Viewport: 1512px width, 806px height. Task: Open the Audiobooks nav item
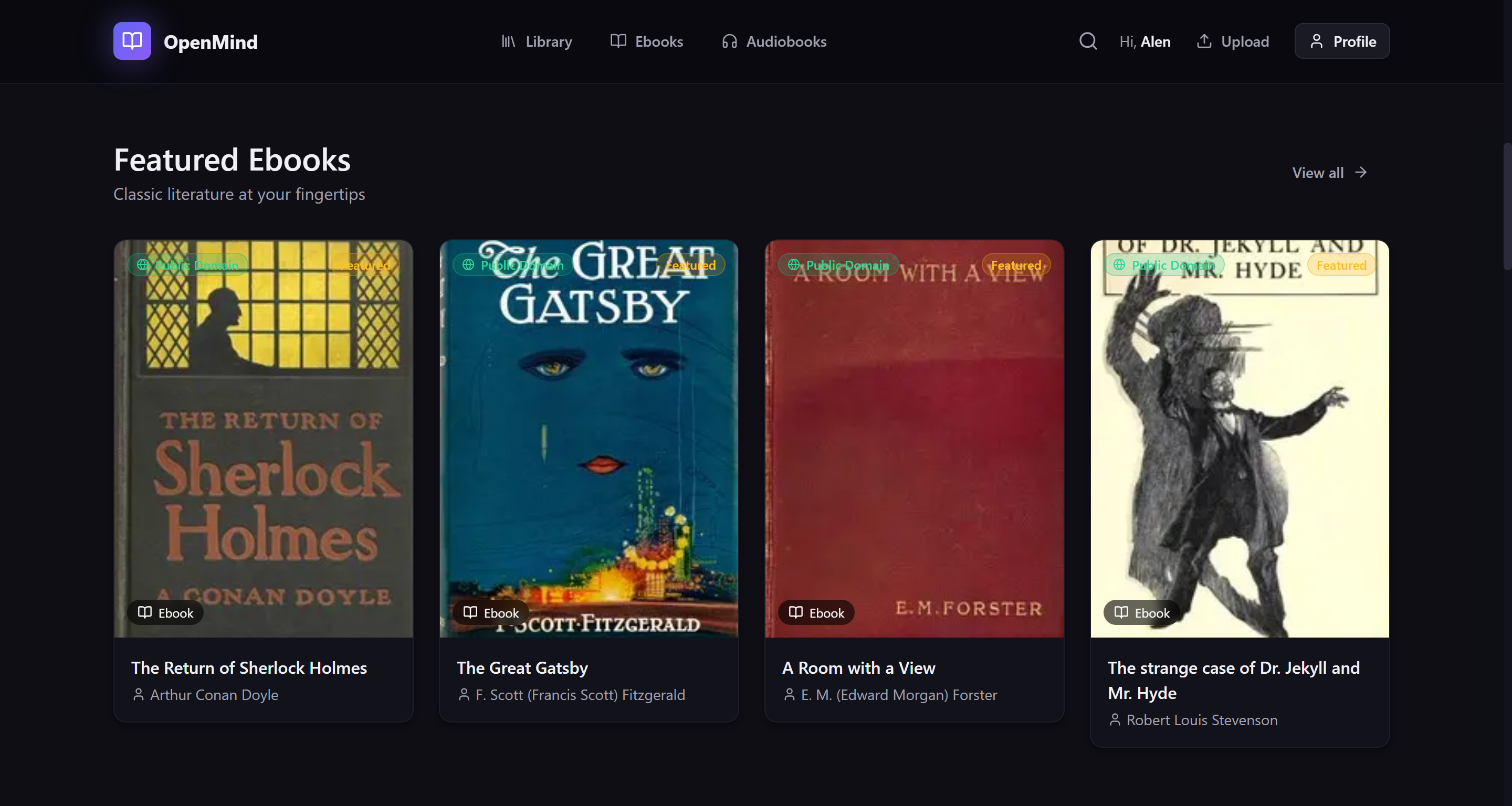click(774, 41)
